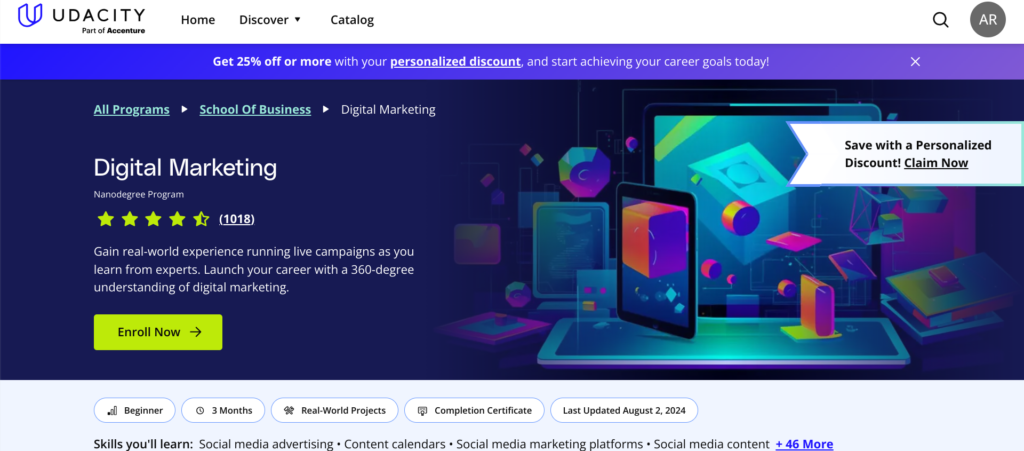Click the Completion Certificate badge
Screen dimensions: 1024x451
[x=476, y=410]
